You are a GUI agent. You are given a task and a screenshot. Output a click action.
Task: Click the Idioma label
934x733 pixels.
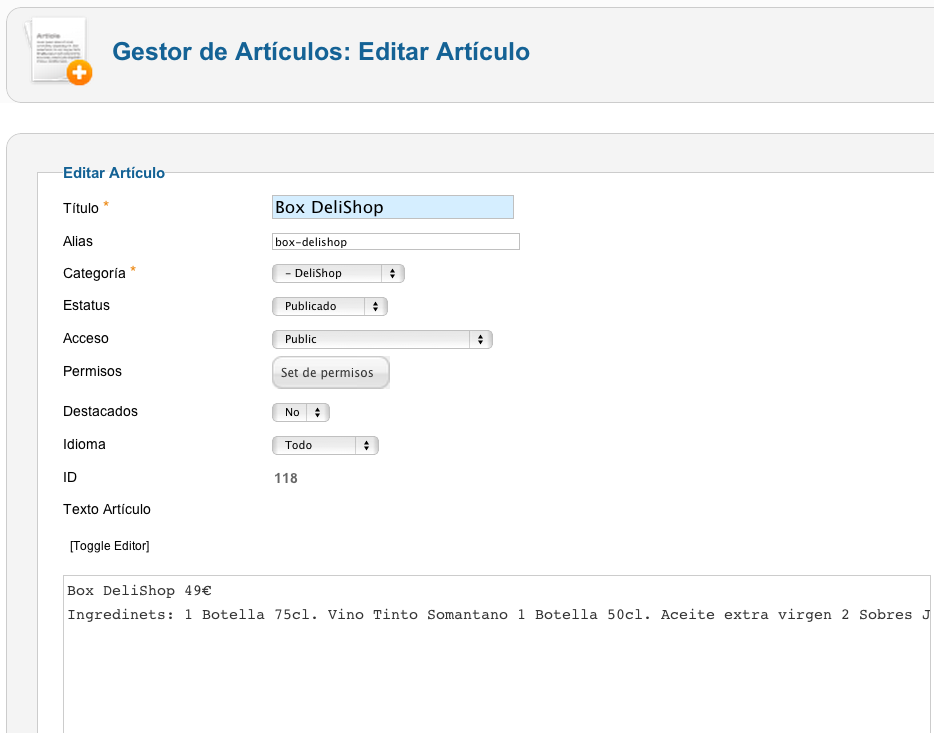84,444
